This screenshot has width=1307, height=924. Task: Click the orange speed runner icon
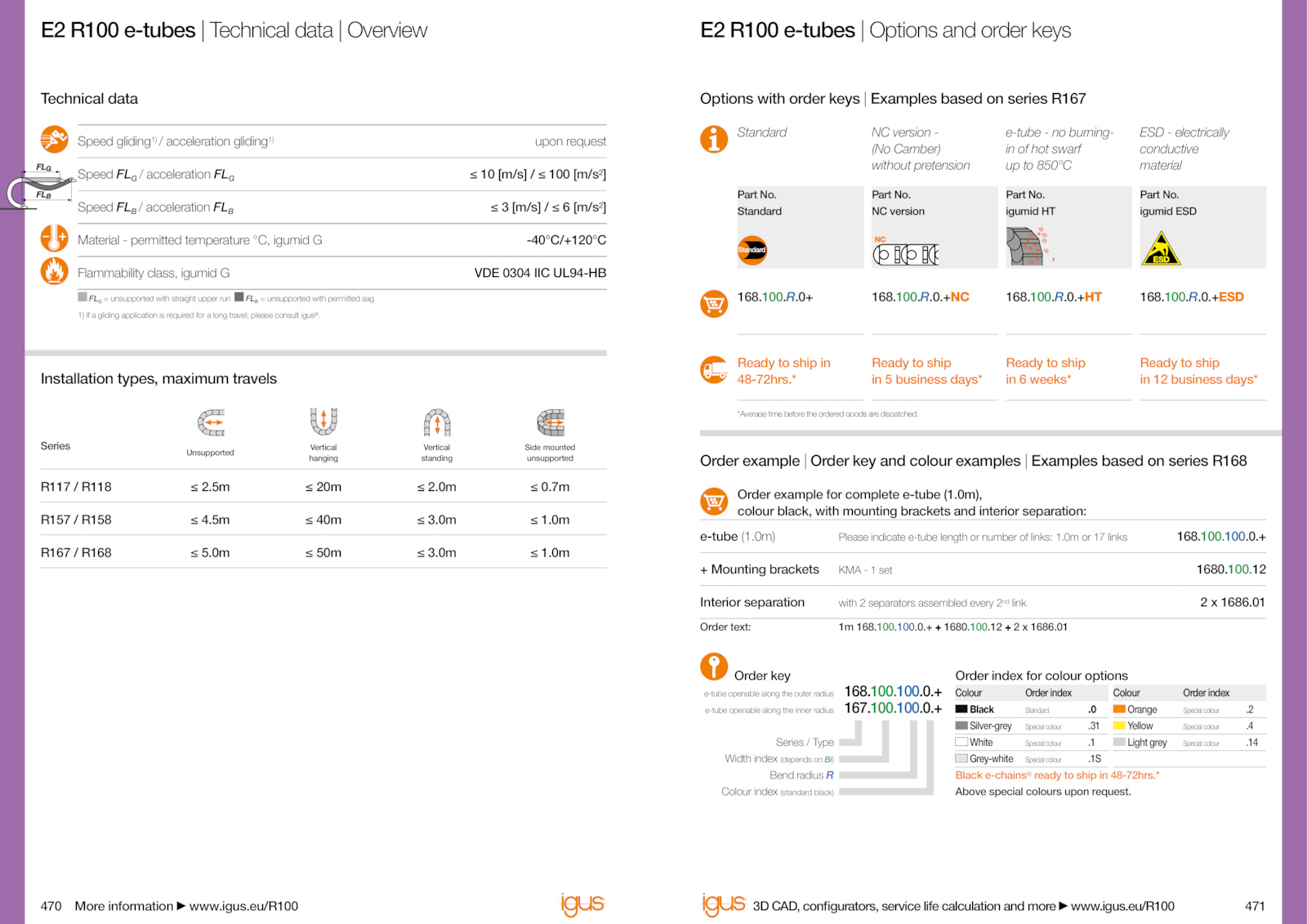[54, 140]
